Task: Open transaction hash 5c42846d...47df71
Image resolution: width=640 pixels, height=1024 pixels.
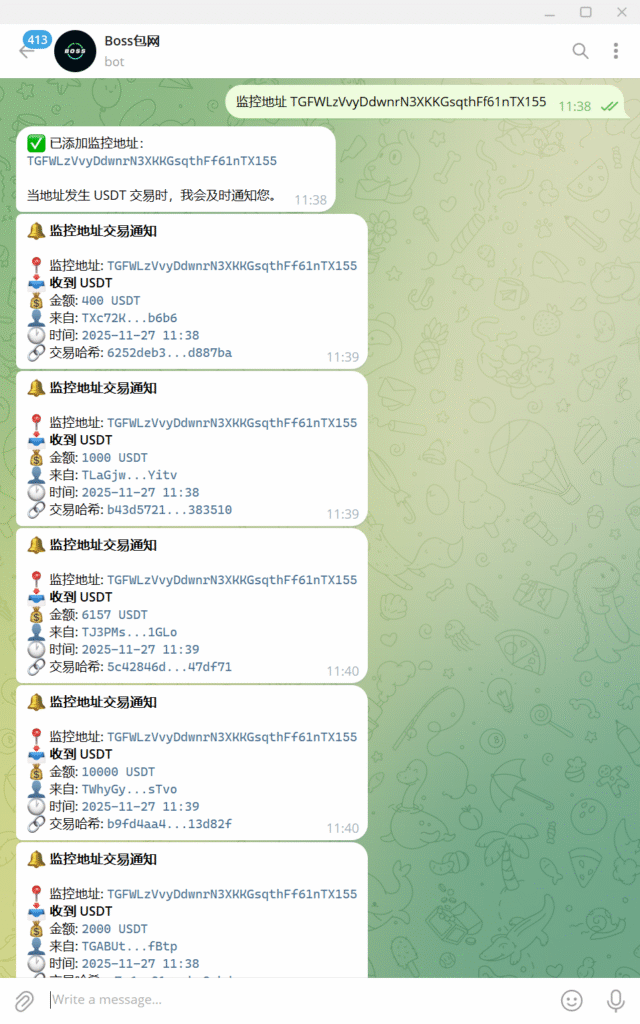Action: (169, 667)
